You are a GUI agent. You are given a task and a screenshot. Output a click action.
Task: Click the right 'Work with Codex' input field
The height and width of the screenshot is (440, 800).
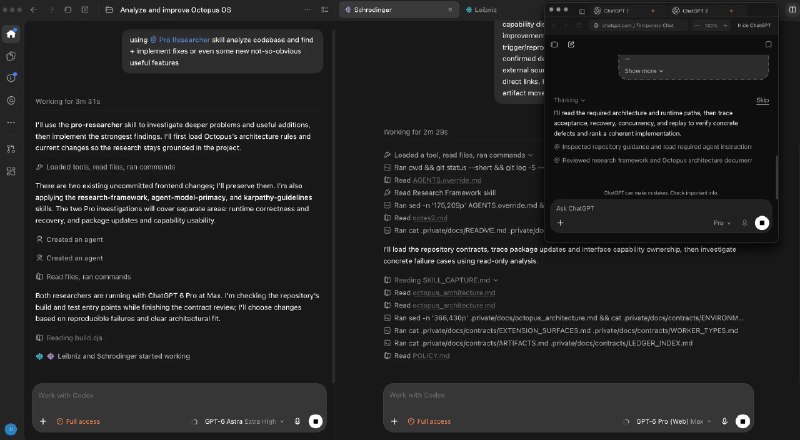pyautogui.click(x=568, y=395)
